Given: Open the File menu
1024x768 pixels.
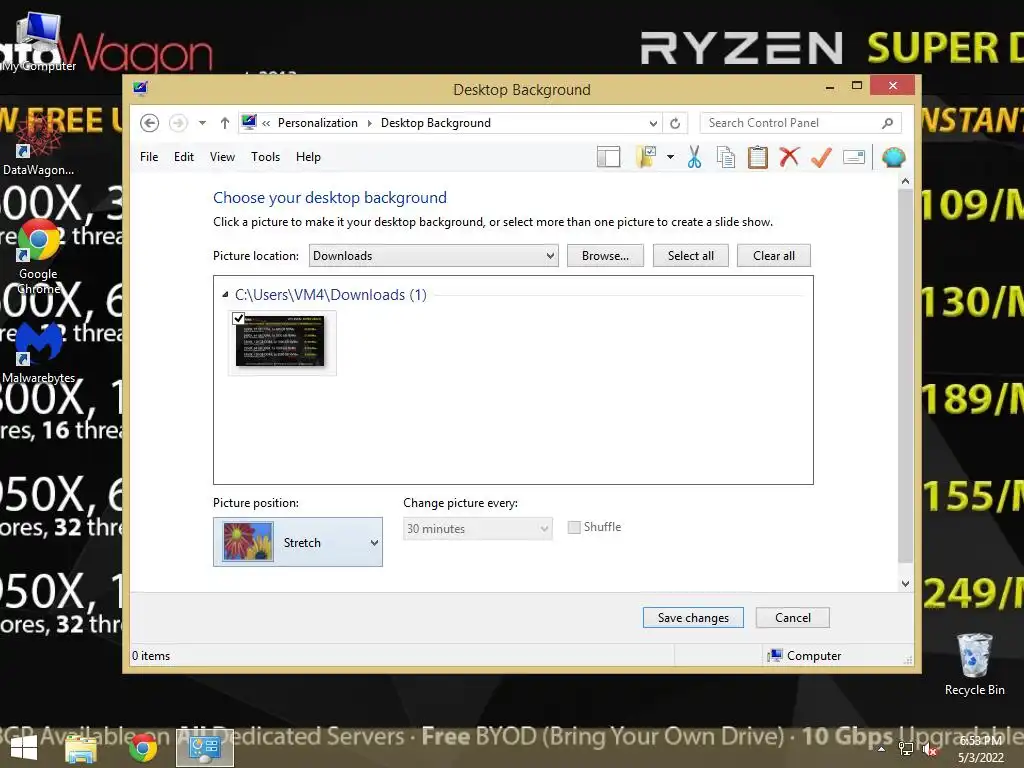Looking at the screenshot, I should 149,157.
